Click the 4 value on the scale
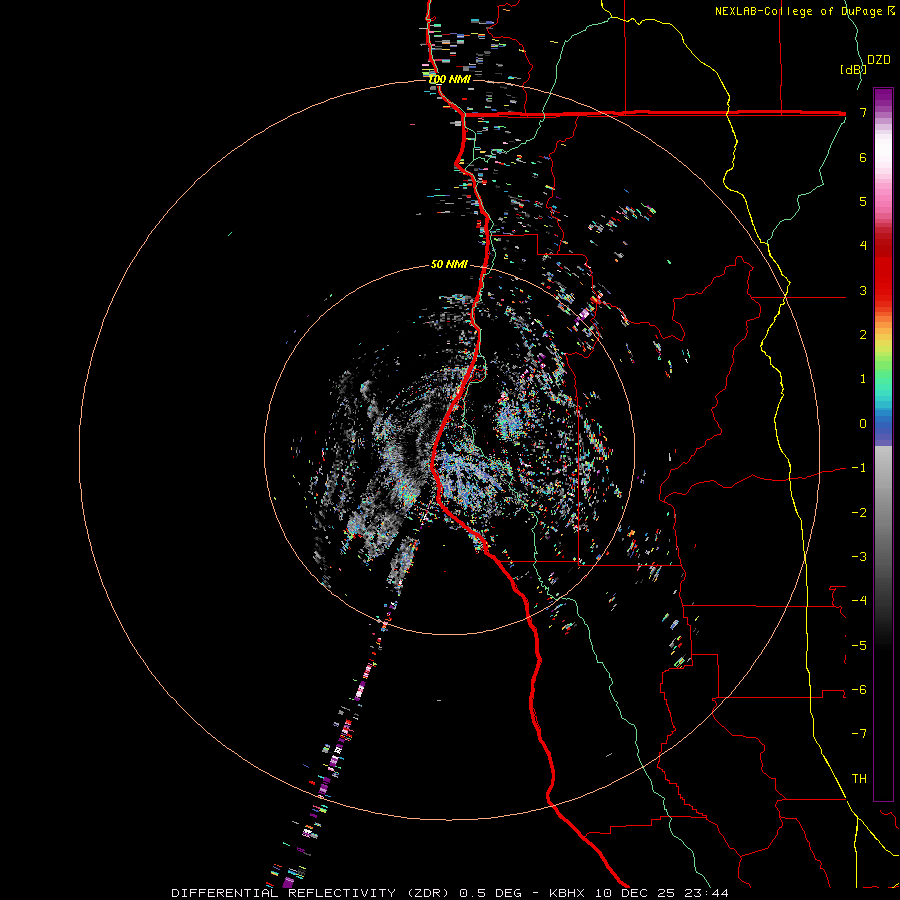The width and height of the screenshot is (900, 900). (863, 246)
